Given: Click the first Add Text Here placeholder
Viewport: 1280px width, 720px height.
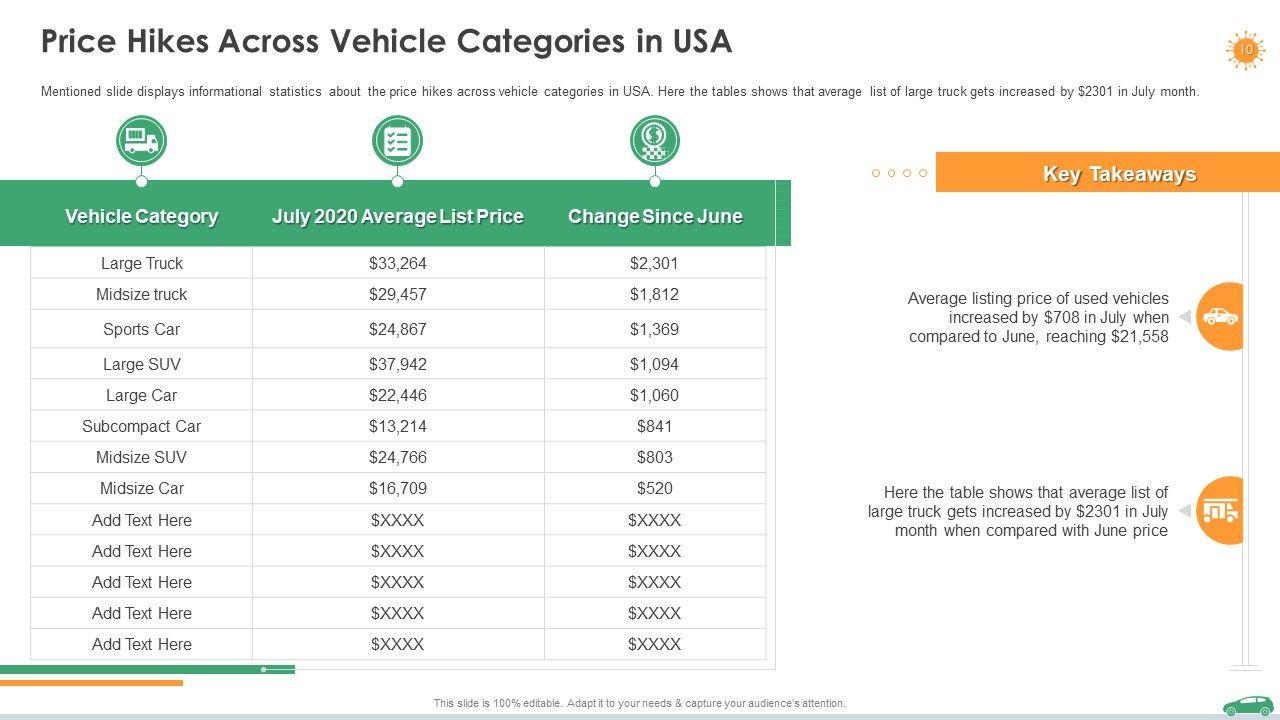Looking at the screenshot, I should (142, 521).
